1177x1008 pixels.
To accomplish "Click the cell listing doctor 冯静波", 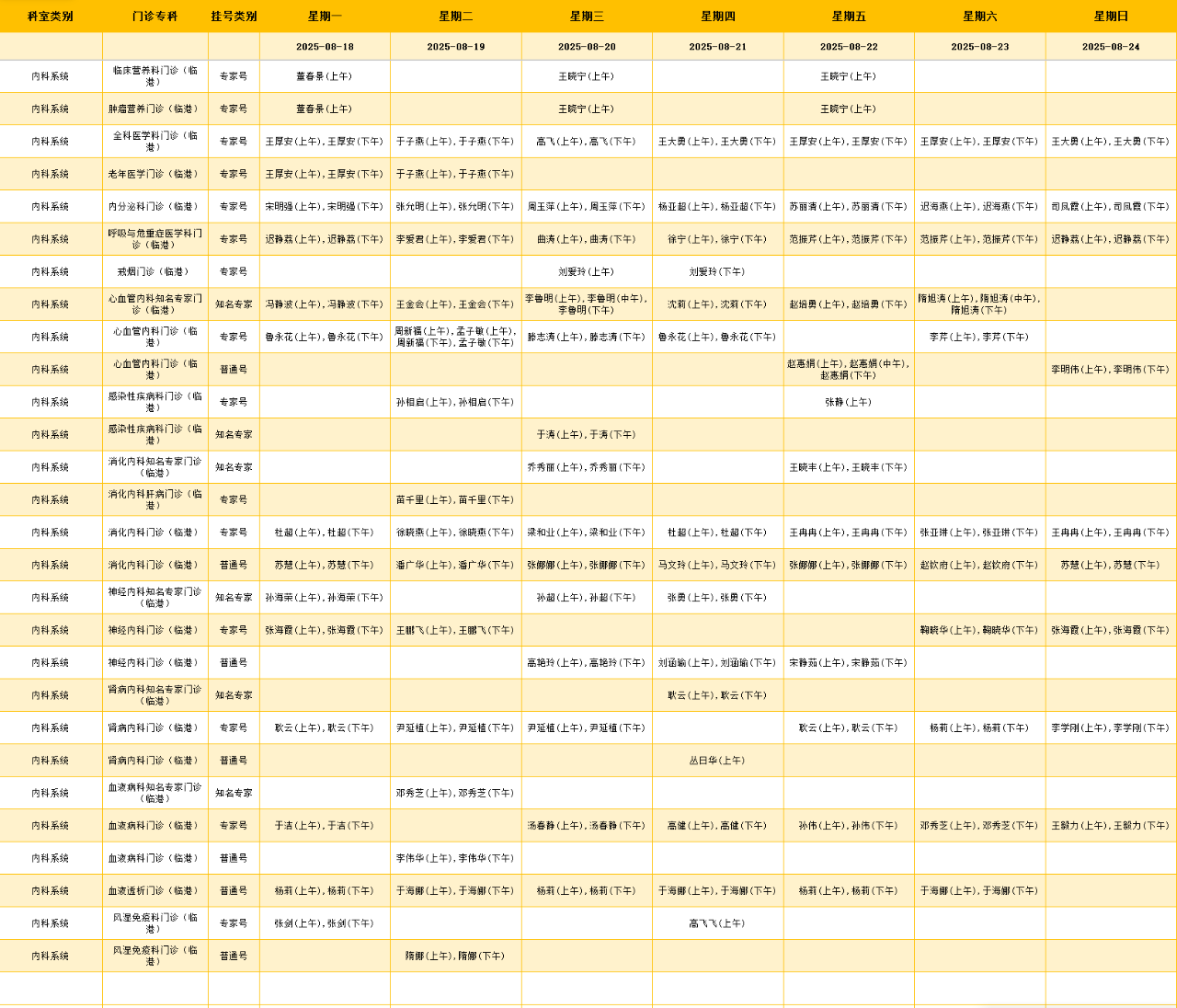I will (x=325, y=304).
